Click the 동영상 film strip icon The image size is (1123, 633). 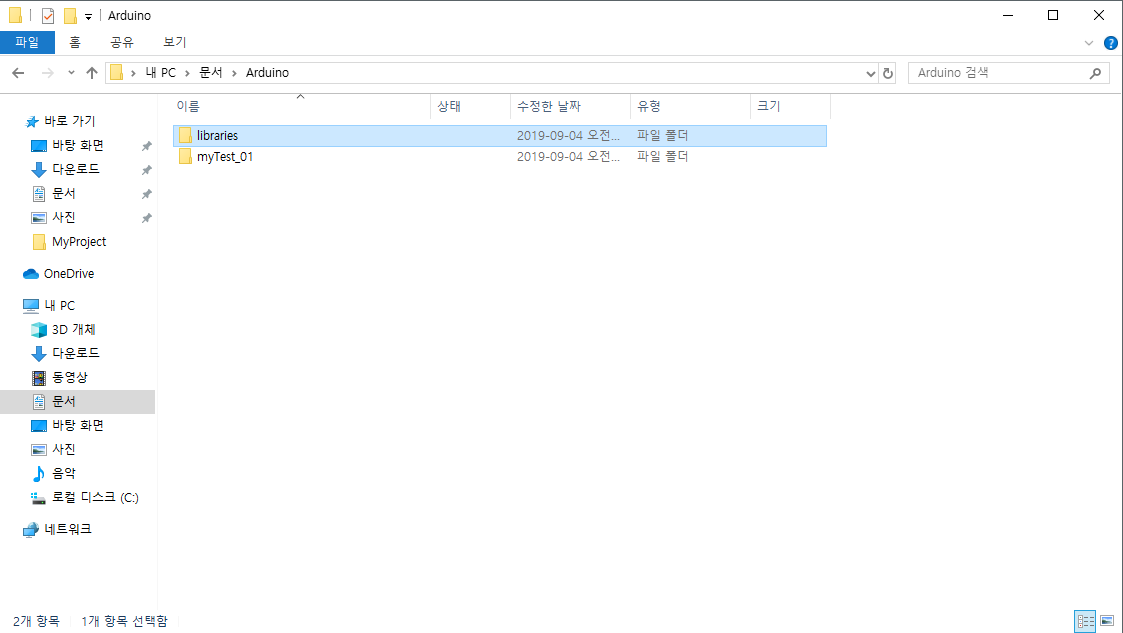click(39, 377)
